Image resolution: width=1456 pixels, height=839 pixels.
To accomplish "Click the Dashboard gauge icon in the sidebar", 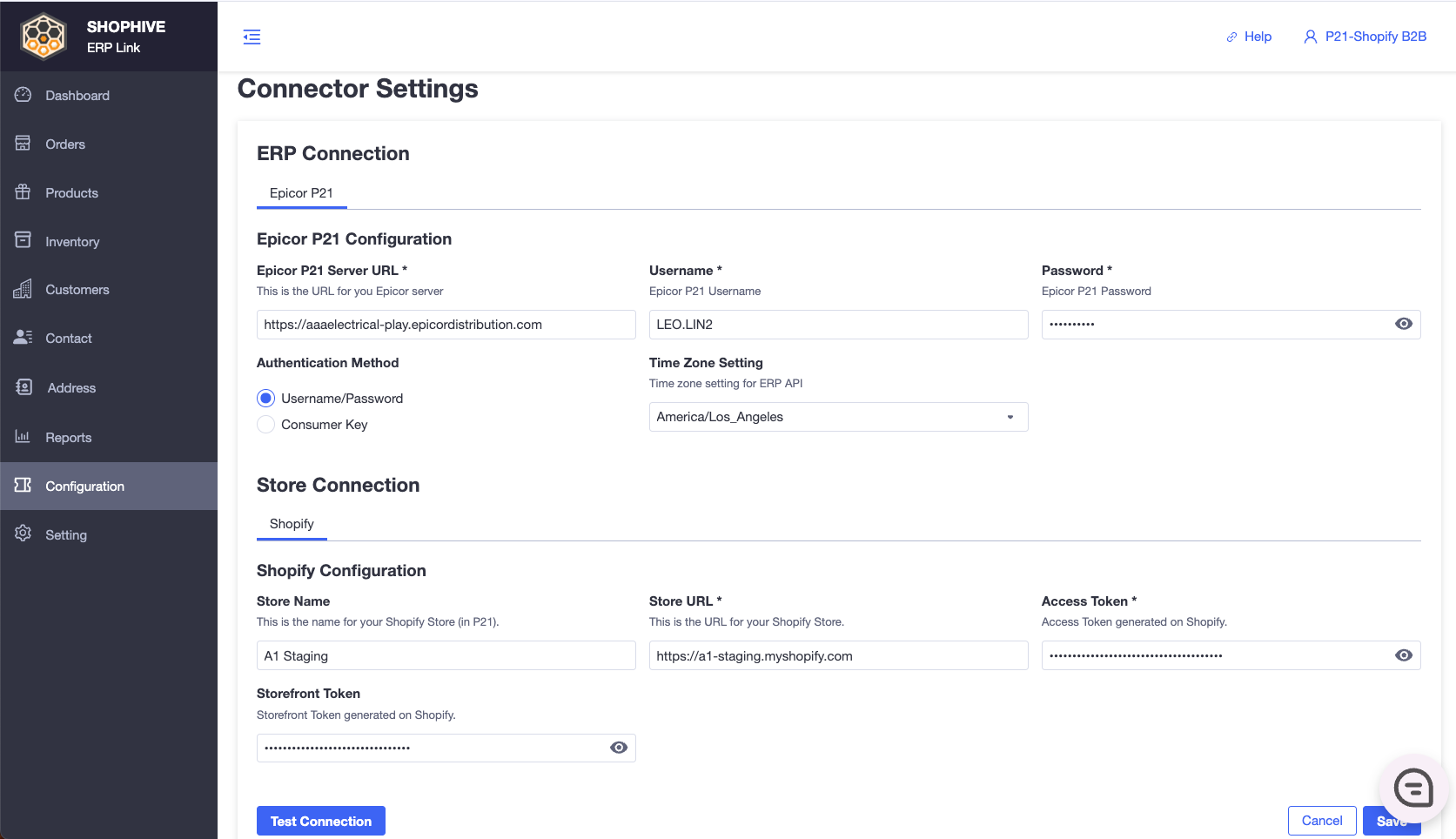I will coord(23,95).
